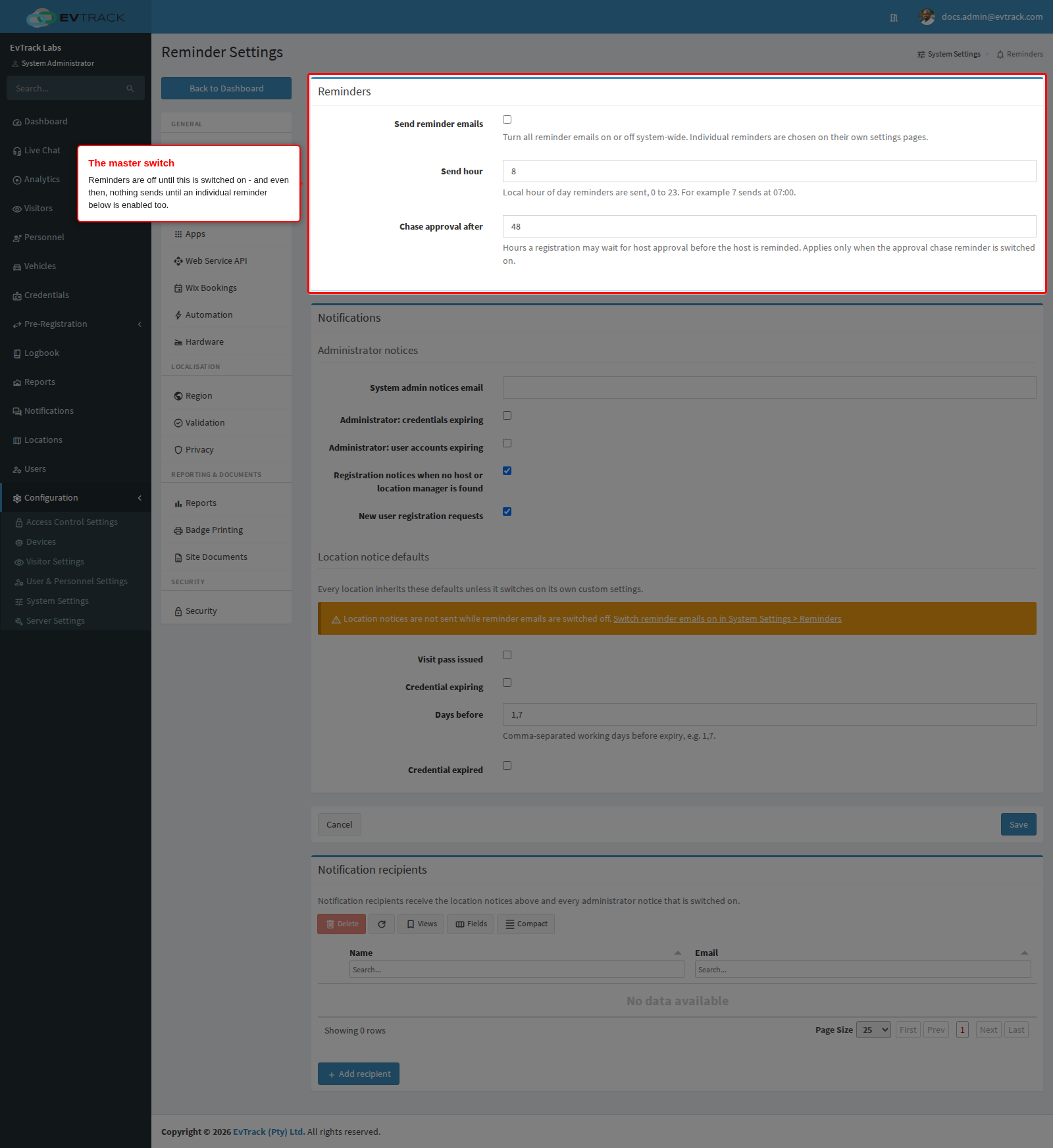
Task: Follow Switch reminder emails on link
Action: pos(727,618)
